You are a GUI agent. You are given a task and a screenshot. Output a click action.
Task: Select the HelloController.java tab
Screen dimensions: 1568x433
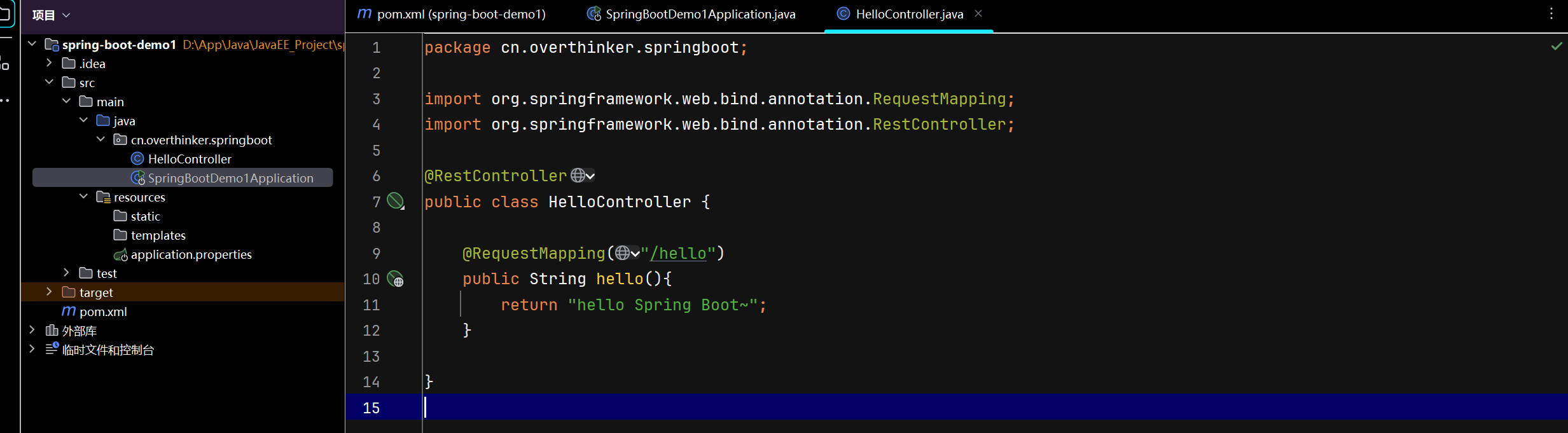pyautogui.click(x=910, y=14)
